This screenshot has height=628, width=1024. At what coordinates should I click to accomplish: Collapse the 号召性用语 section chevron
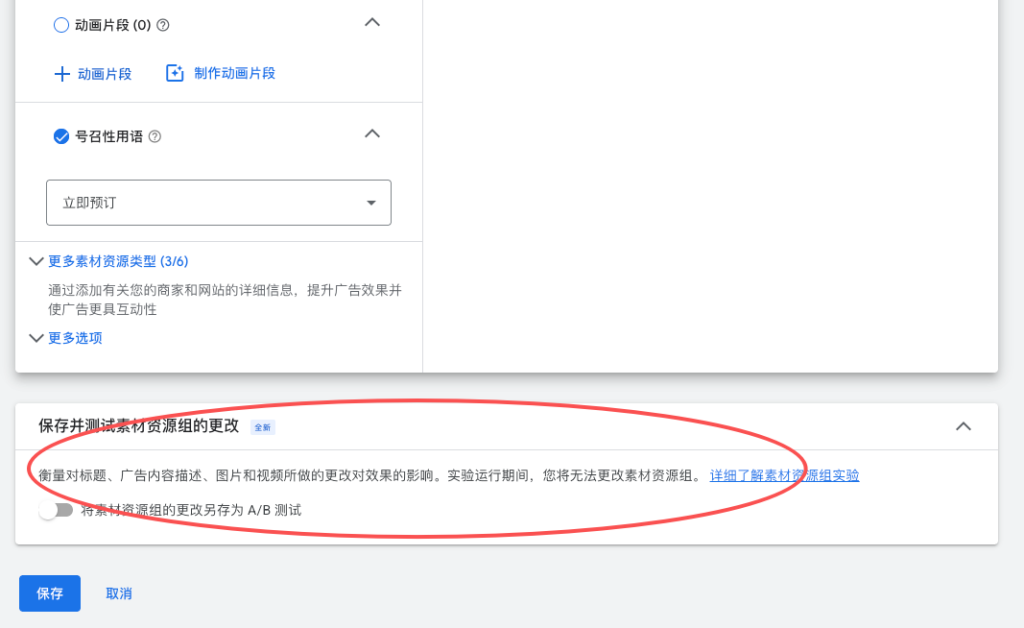pos(372,134)
